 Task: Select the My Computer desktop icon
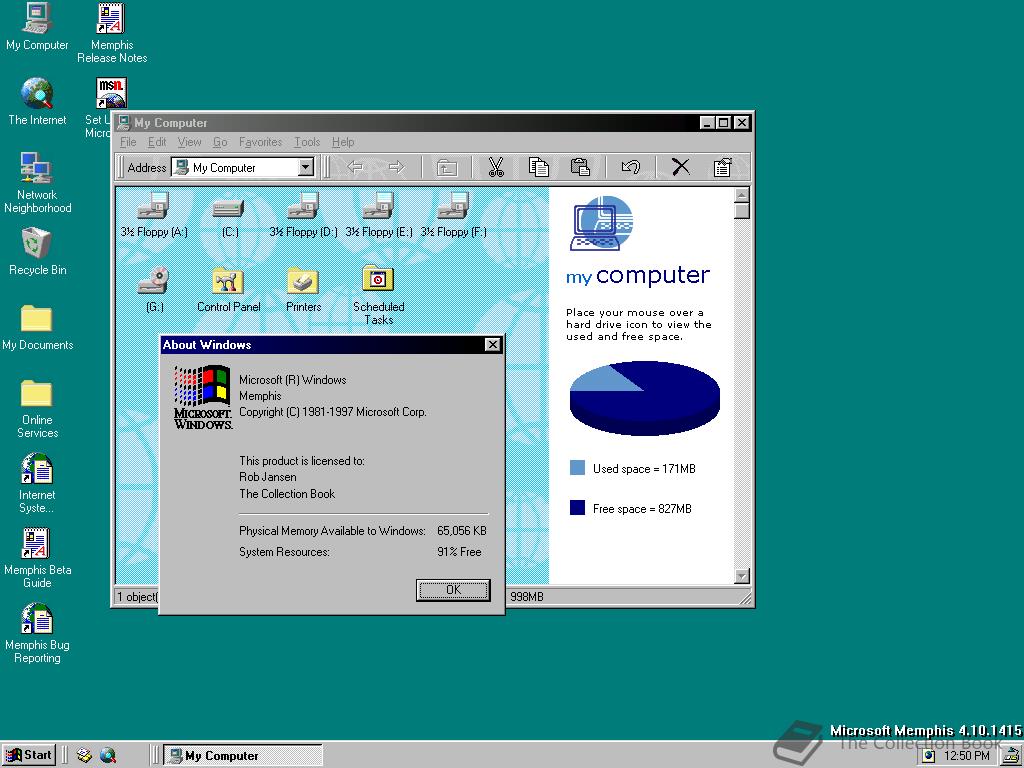pos(37,27)
